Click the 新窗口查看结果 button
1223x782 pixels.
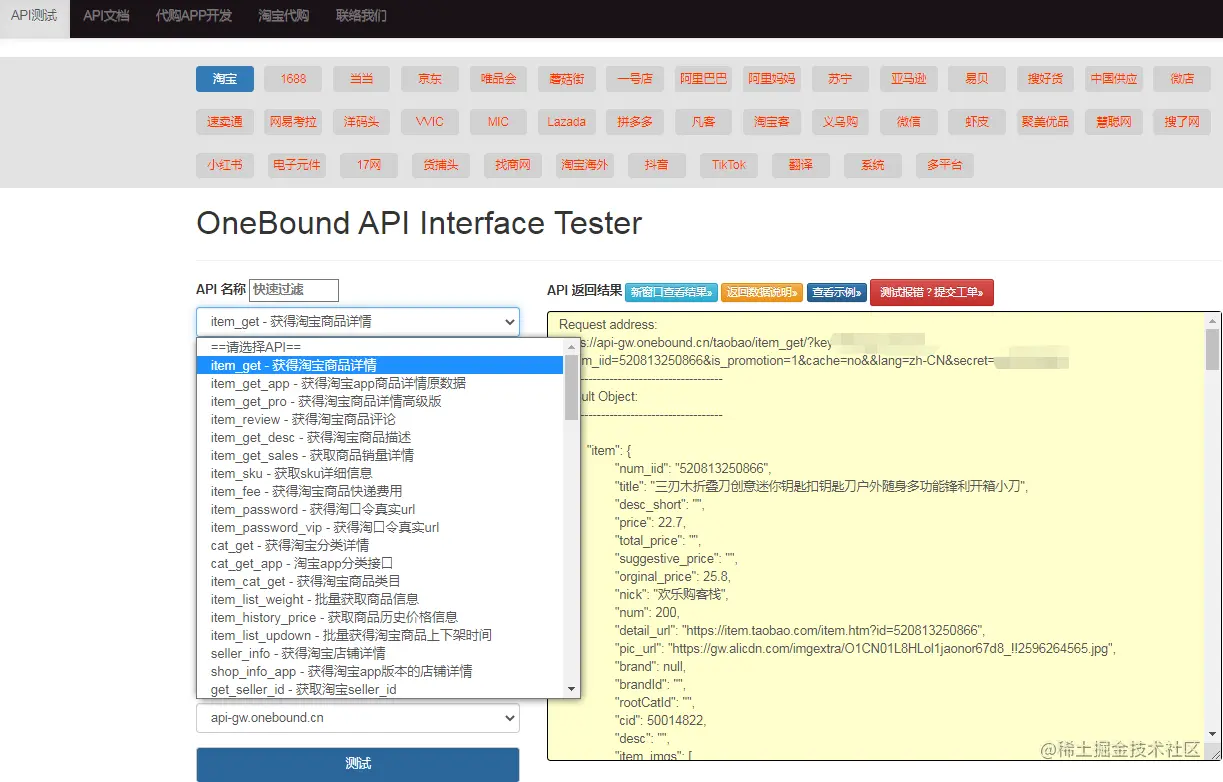pyautogui.click(x=671, y=292)
